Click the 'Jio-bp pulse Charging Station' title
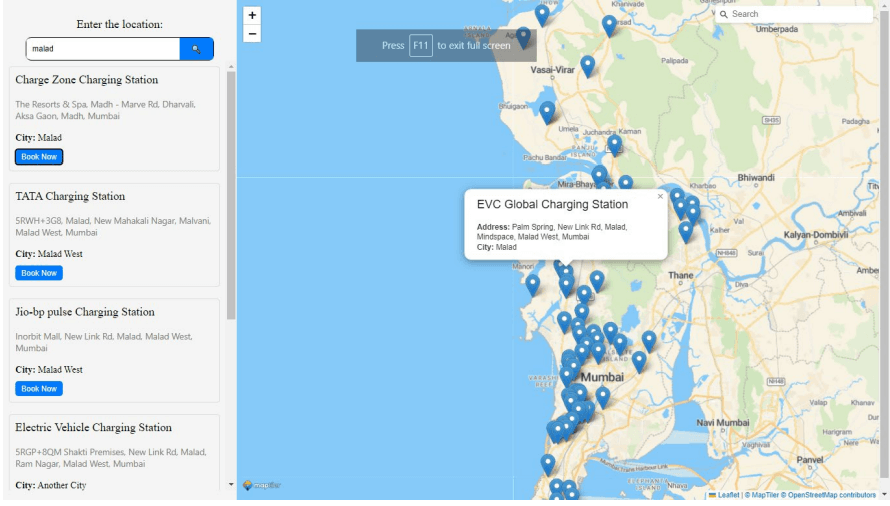Viewport: 890px width, 506px height. click(85, 312)
